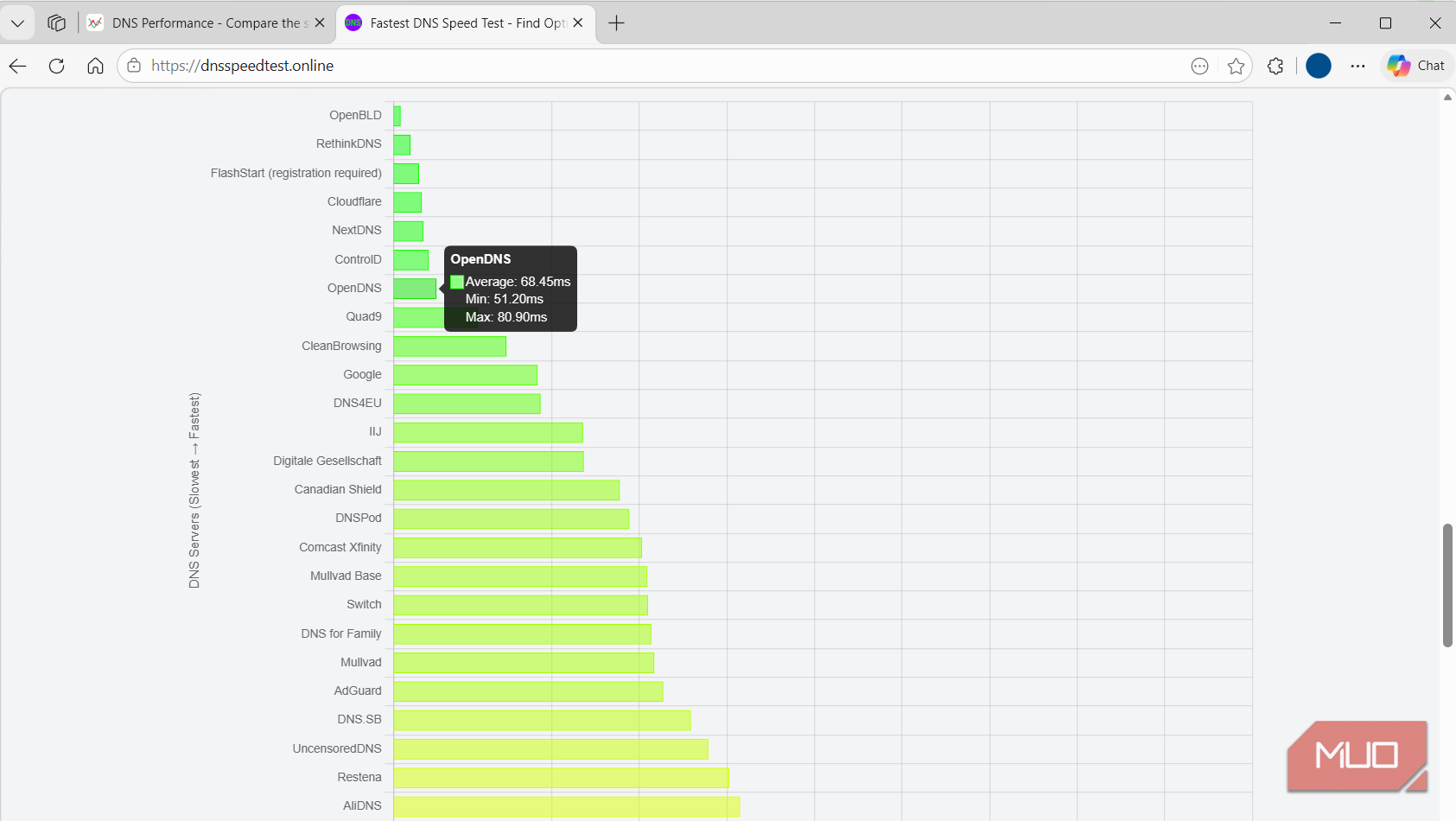Click the Cloudflare bar in chart
Screen dimensions: 1456x821
point(408,202)
